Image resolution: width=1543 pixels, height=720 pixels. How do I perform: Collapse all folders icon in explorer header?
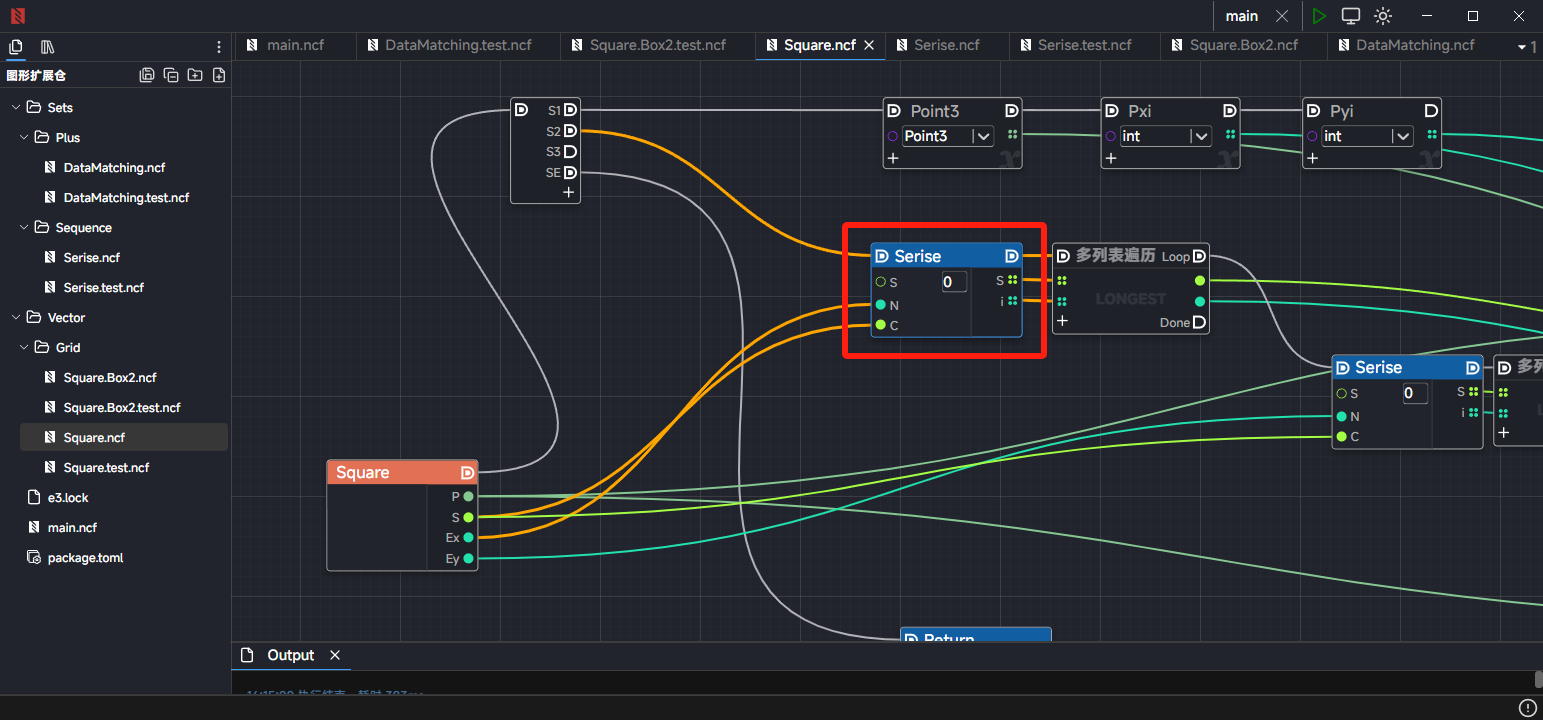pos(171,75)
